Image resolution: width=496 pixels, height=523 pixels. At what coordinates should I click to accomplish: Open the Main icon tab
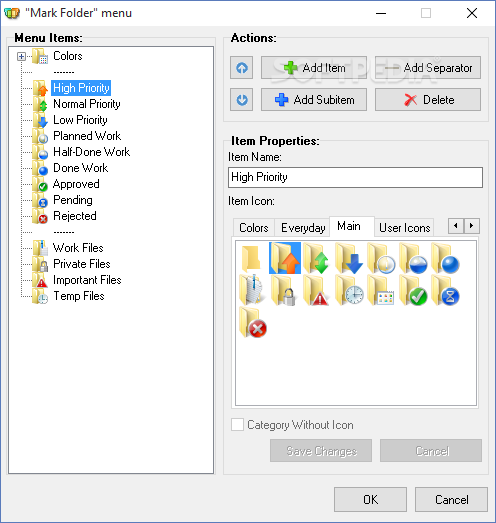[352, 226]
